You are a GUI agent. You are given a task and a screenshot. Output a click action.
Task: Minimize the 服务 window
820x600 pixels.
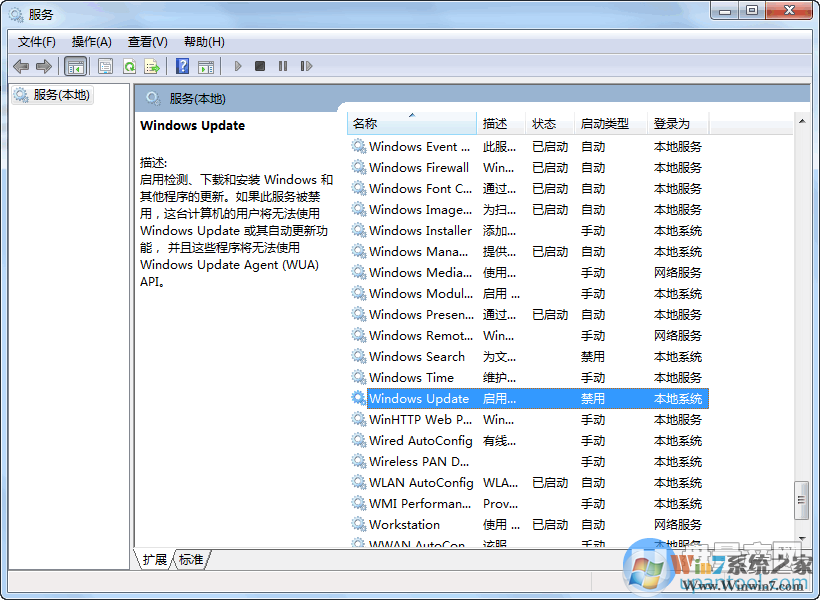pos(725,10)
